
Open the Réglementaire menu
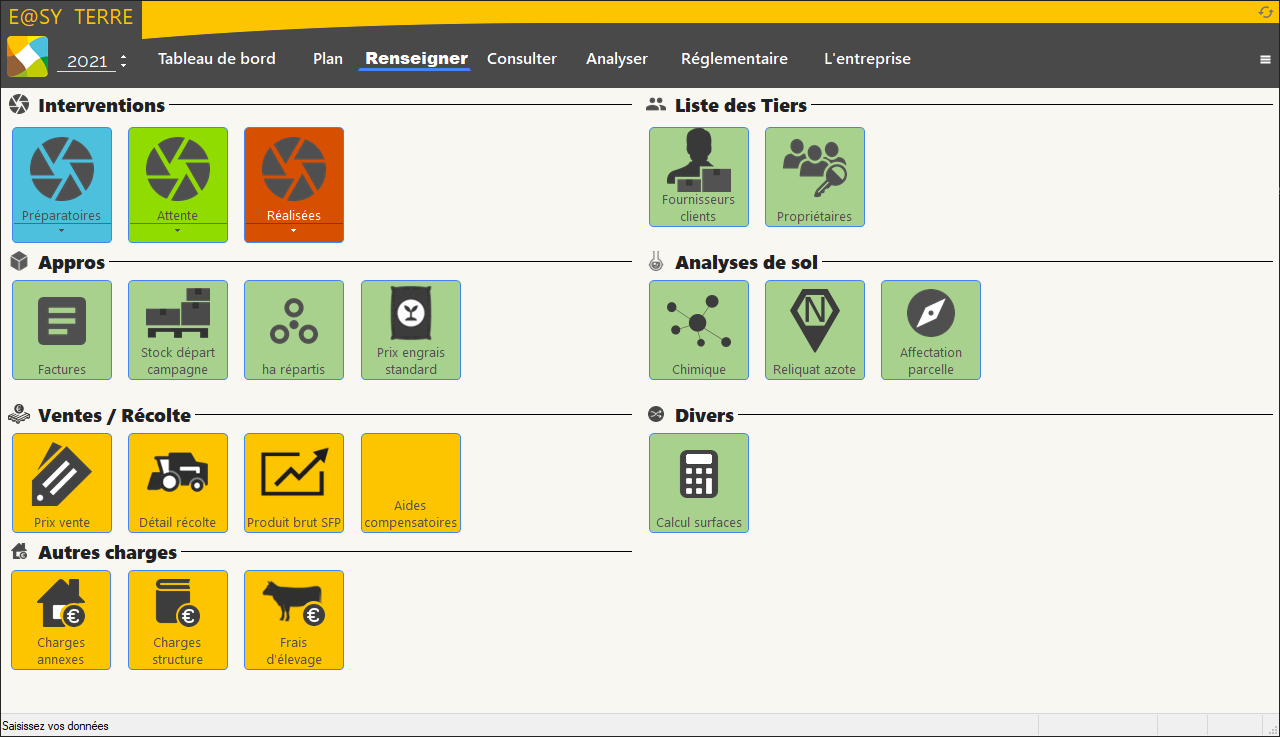coord(734,59)
